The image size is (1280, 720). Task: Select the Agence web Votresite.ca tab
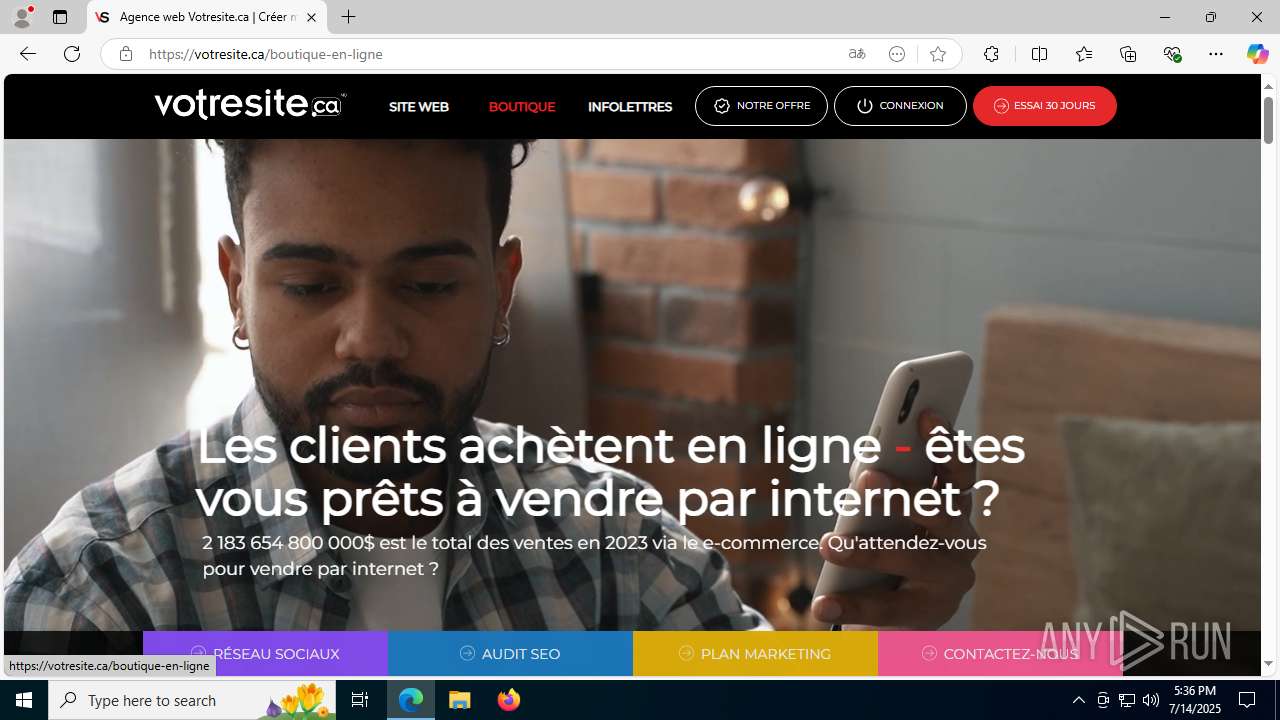(207, 17)
